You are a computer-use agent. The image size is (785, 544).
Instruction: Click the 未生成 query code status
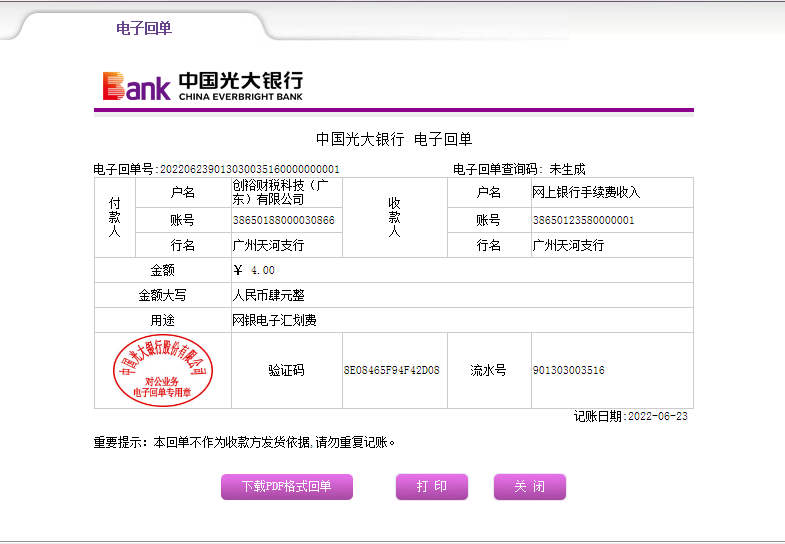567,170
